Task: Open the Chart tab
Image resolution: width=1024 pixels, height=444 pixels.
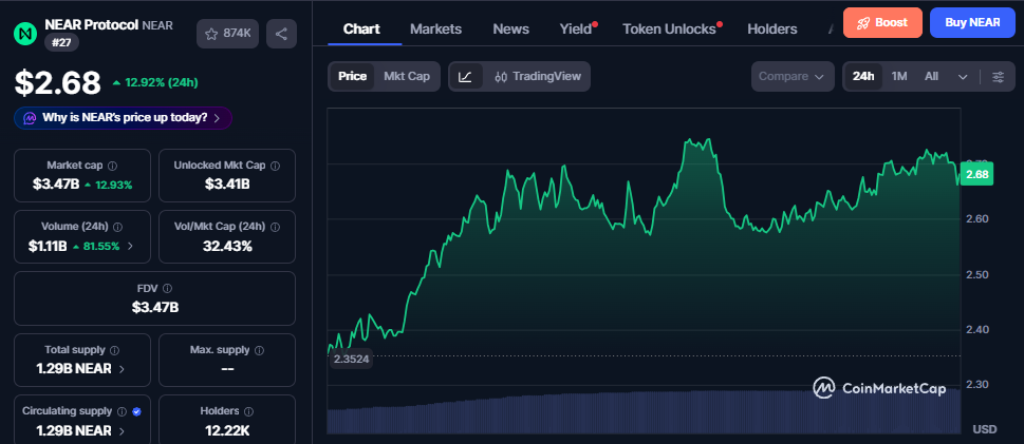Action: (x=362, y=29)
